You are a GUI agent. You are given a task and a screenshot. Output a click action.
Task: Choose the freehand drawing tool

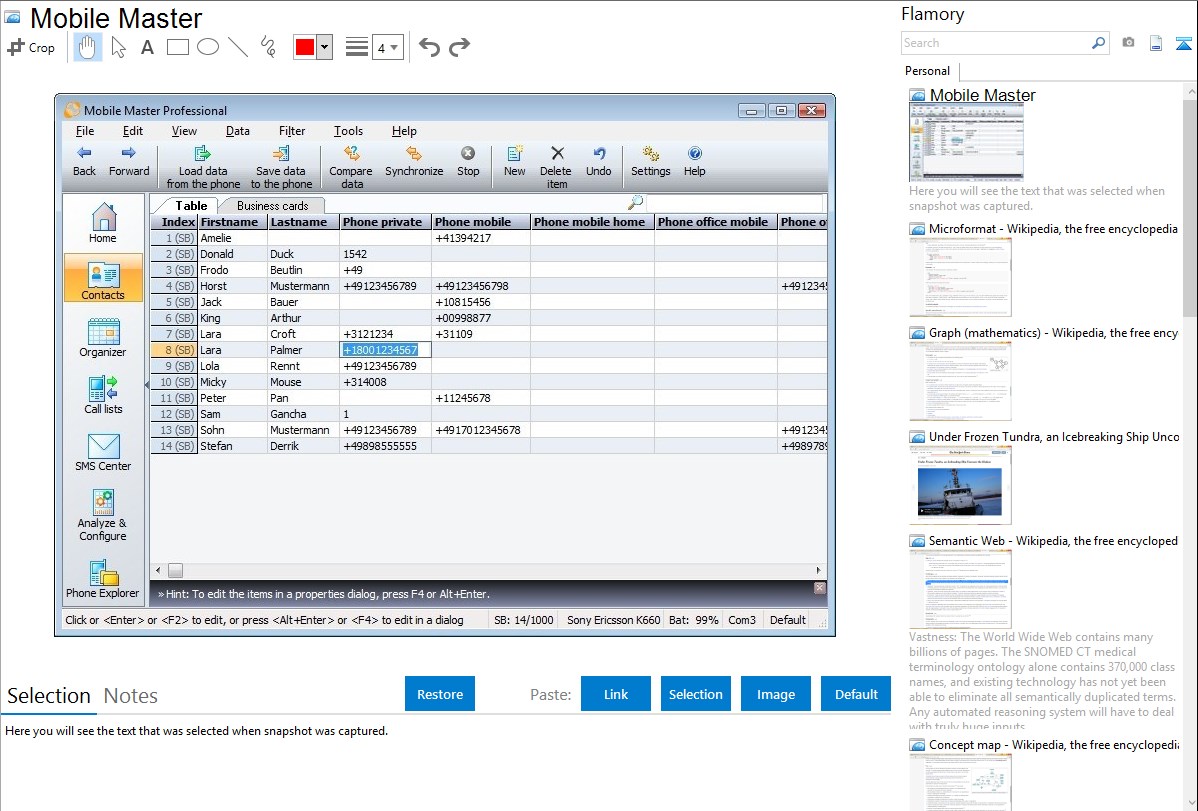point(268,47)
